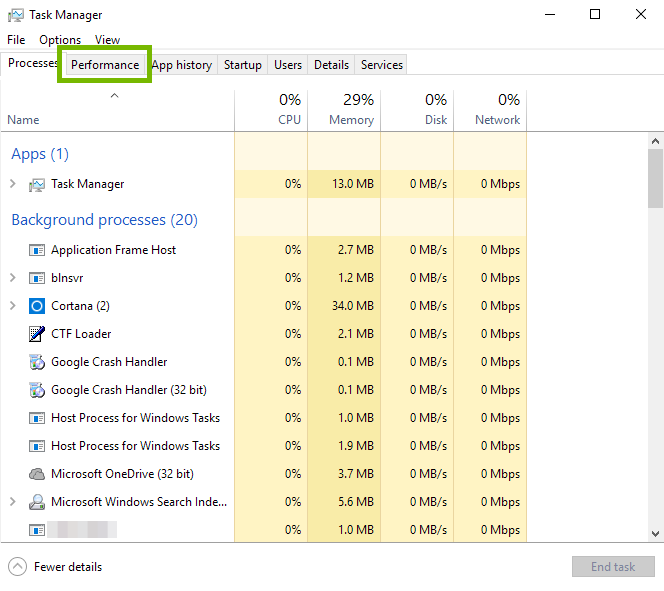664x591 pixels.
Task: Click the vertical scrollbar thumb
Action: click(656, 178)
